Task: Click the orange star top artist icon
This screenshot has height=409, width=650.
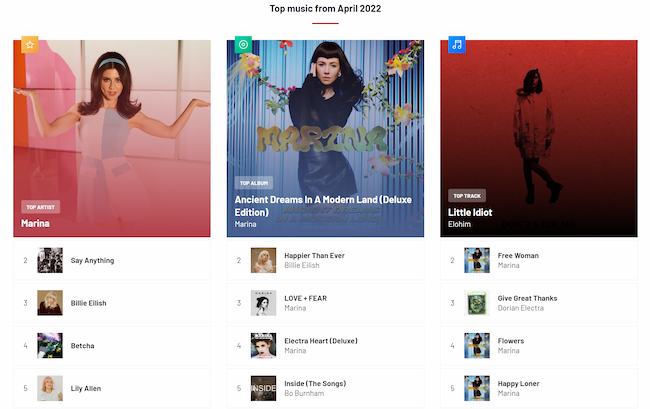Action: [30, 45]
